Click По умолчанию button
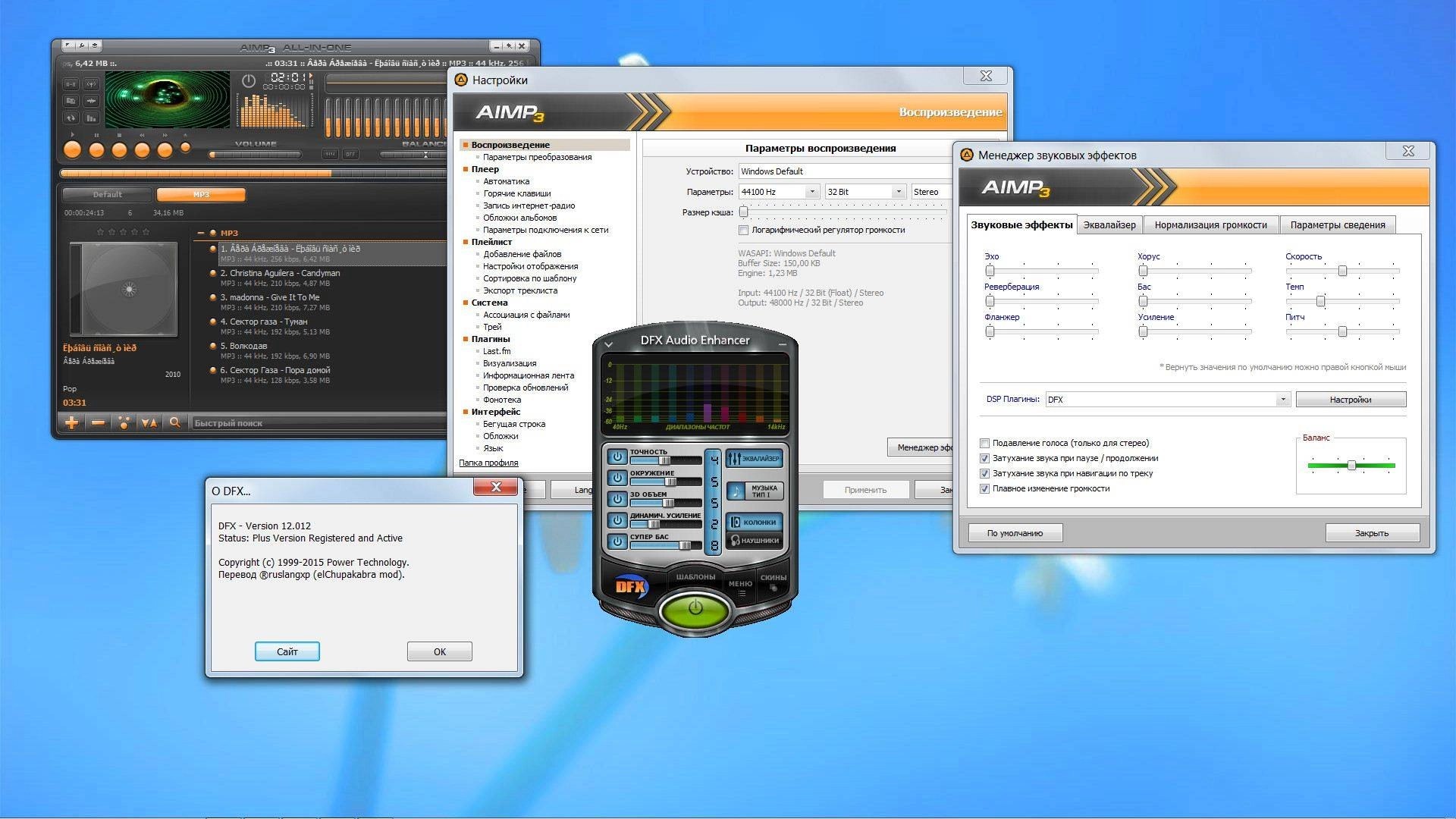Viewport: 1456px width, 819px height. (1015, 533)
